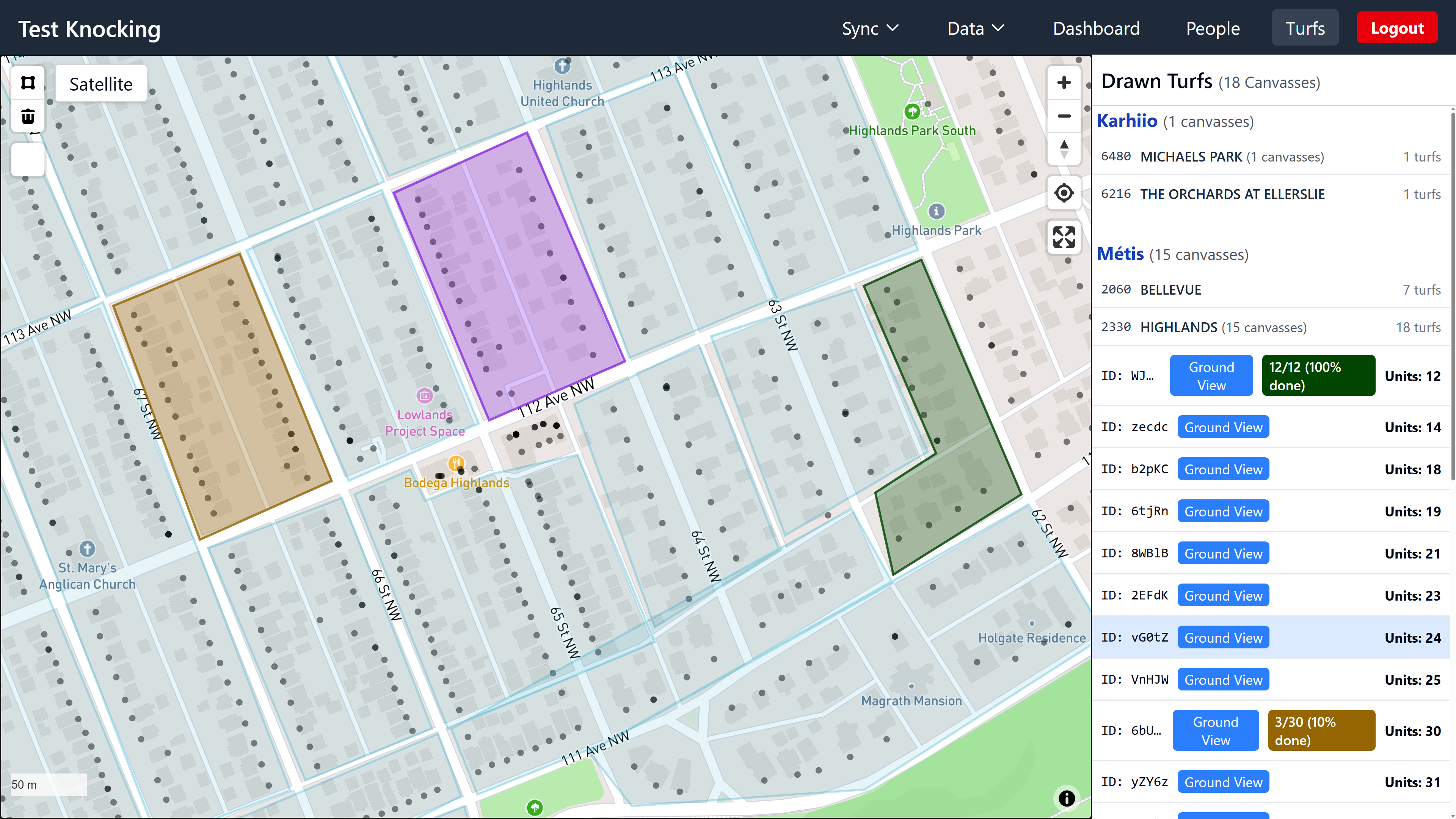Open the Sync dropdown menu
Image resolution: width=1456 pixels, height=819 pixels.
point(870,28)
